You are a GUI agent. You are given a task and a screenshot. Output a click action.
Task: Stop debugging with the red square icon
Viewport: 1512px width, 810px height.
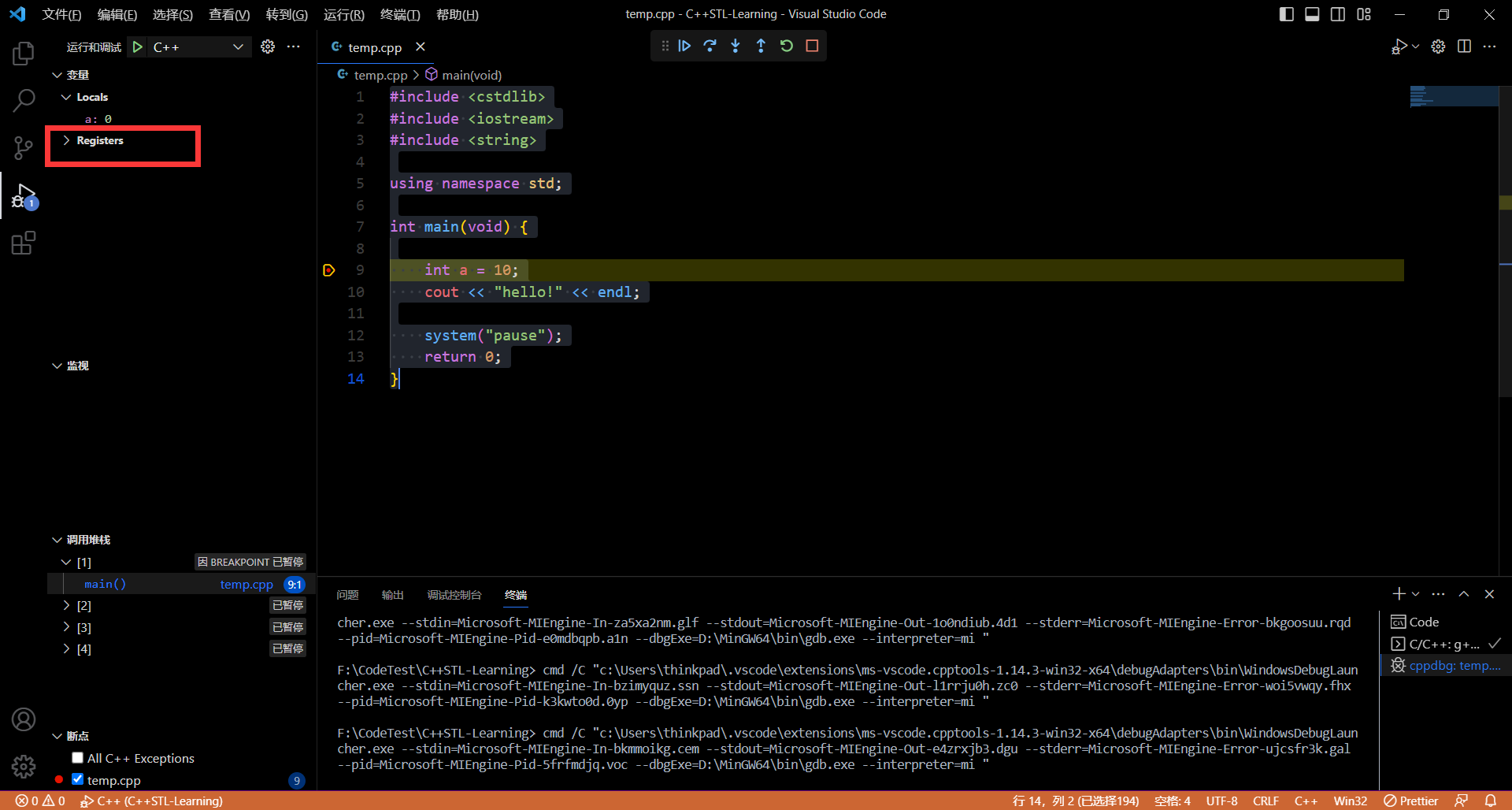click(x=812, y=46)
